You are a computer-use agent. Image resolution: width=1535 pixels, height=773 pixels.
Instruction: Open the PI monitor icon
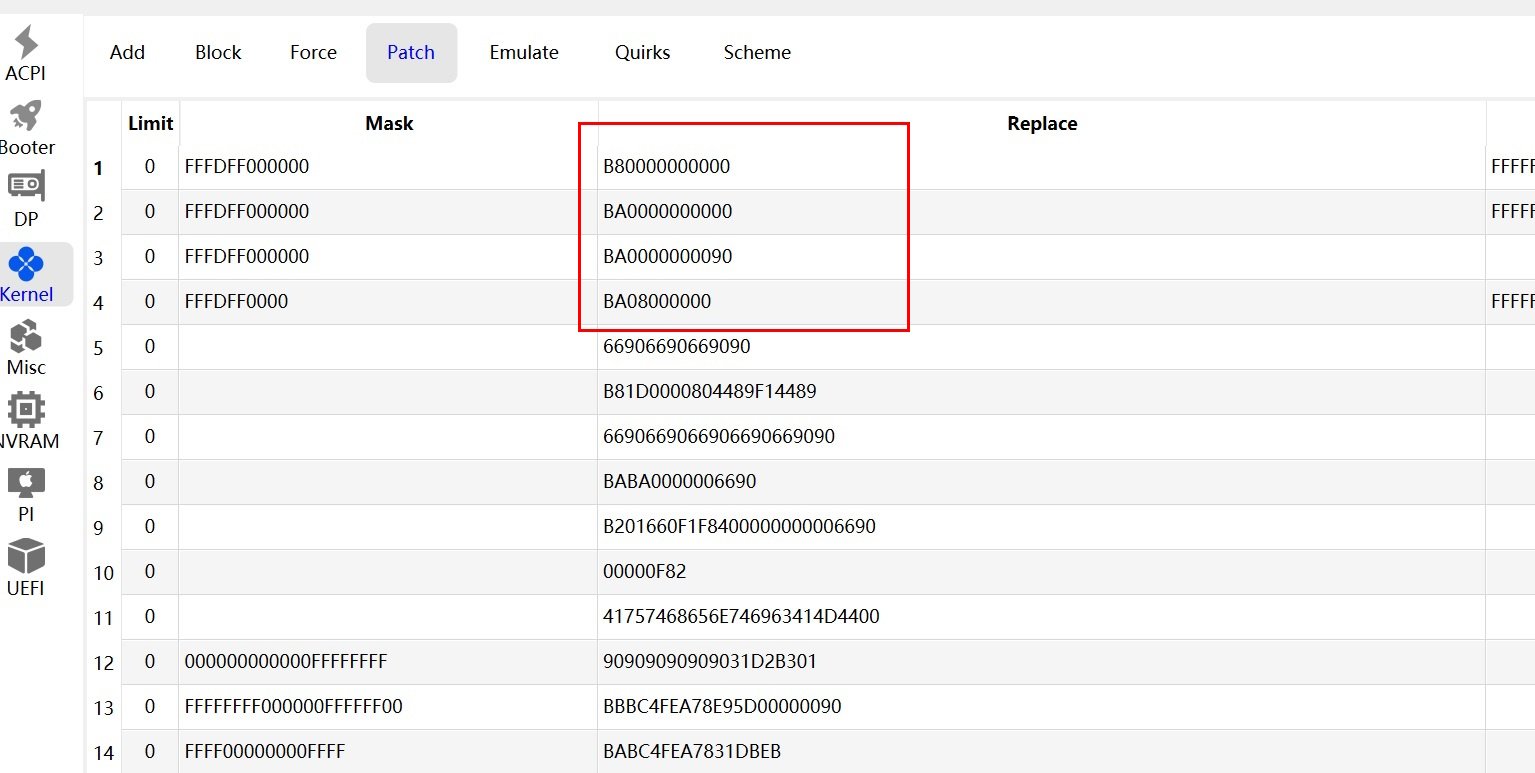pyautogui.click(x=26, y=484)
